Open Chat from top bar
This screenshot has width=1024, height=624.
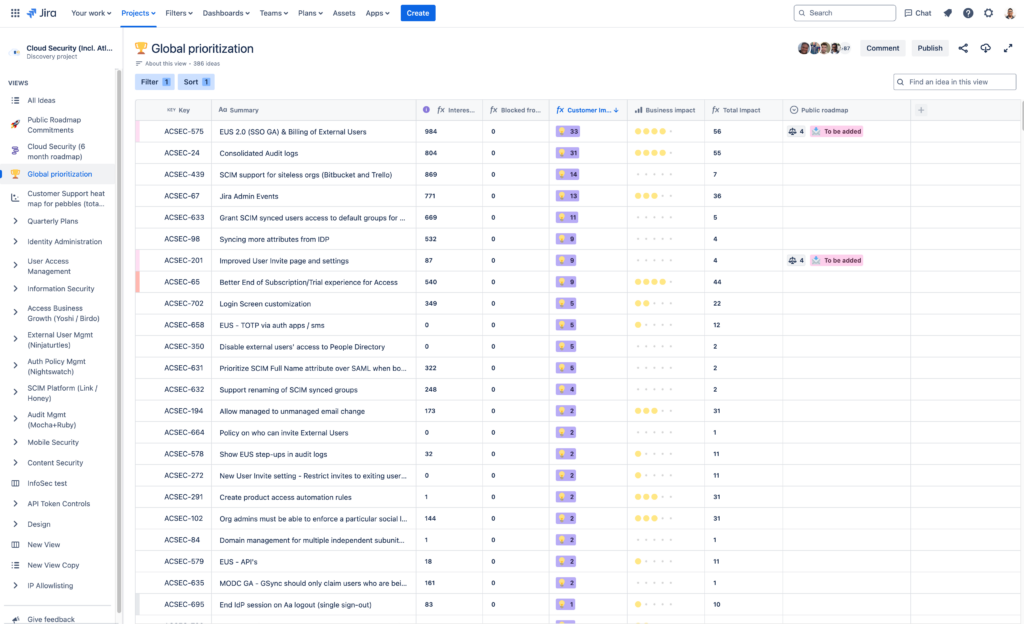point(918,13)
